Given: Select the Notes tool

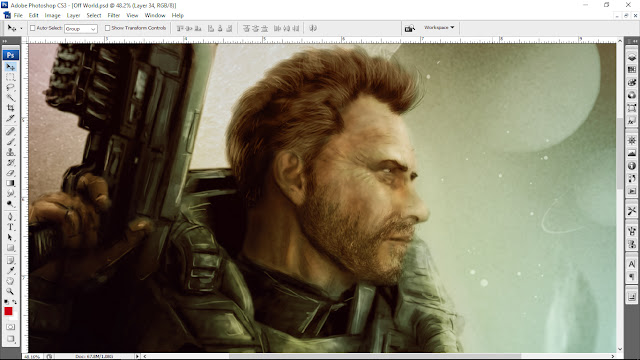Looking at the screenshot, I should (10, 260).
